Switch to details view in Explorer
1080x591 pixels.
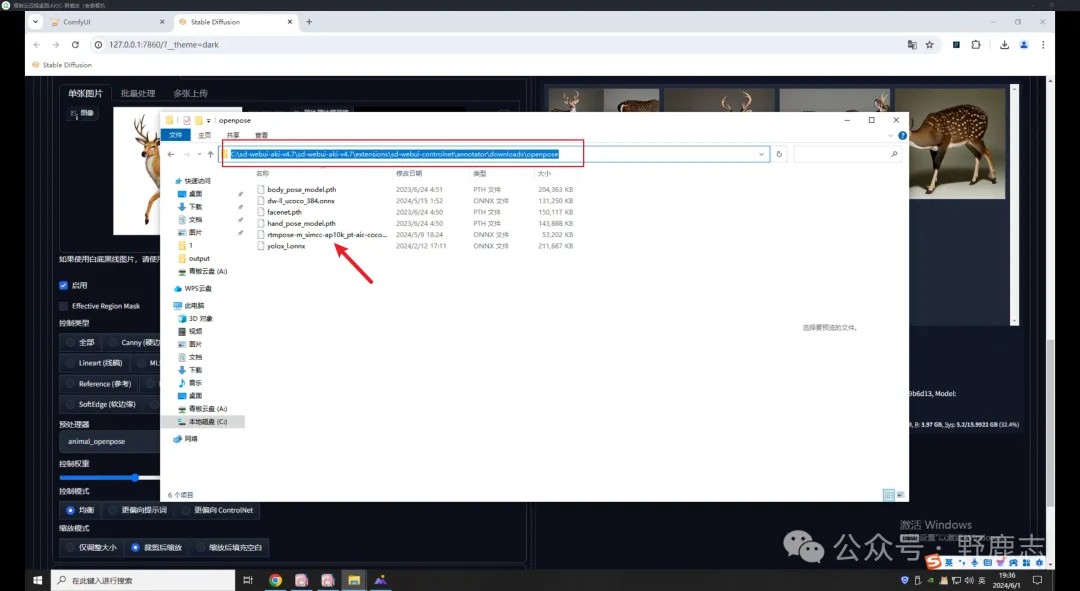click(889, 495)
